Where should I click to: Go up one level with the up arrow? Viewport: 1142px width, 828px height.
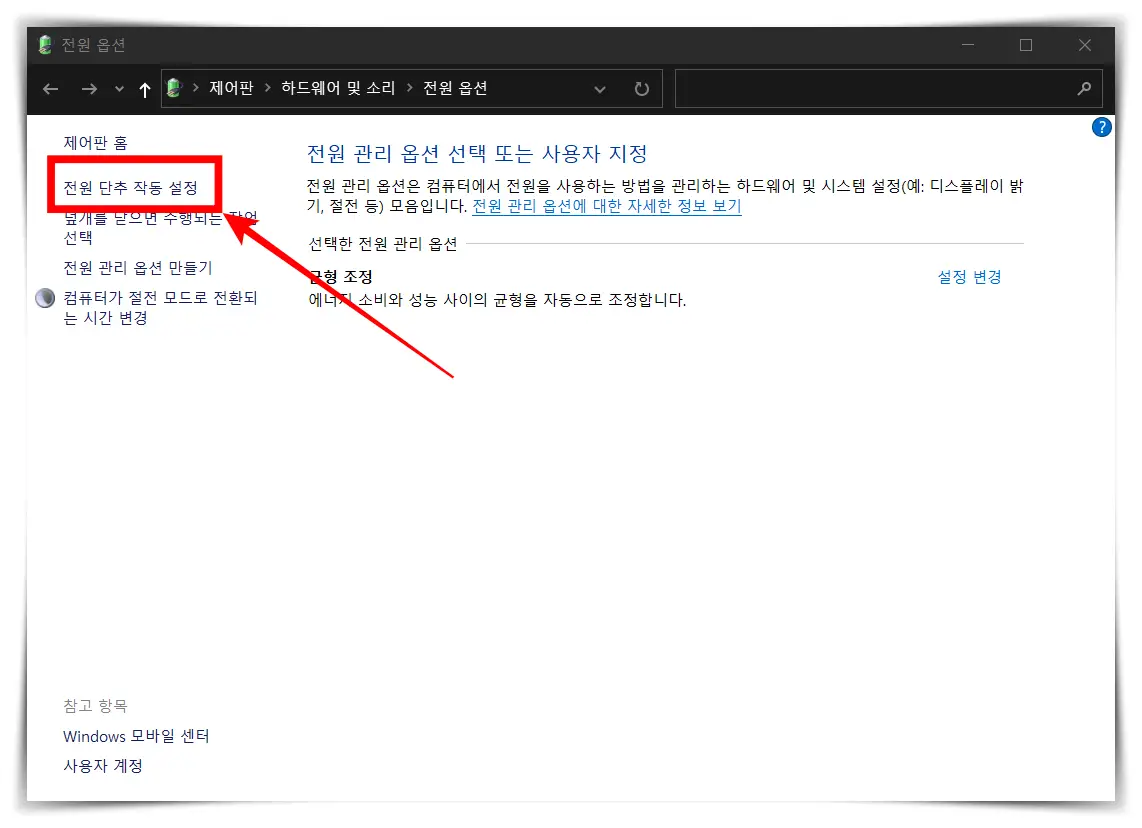[144, 88]
